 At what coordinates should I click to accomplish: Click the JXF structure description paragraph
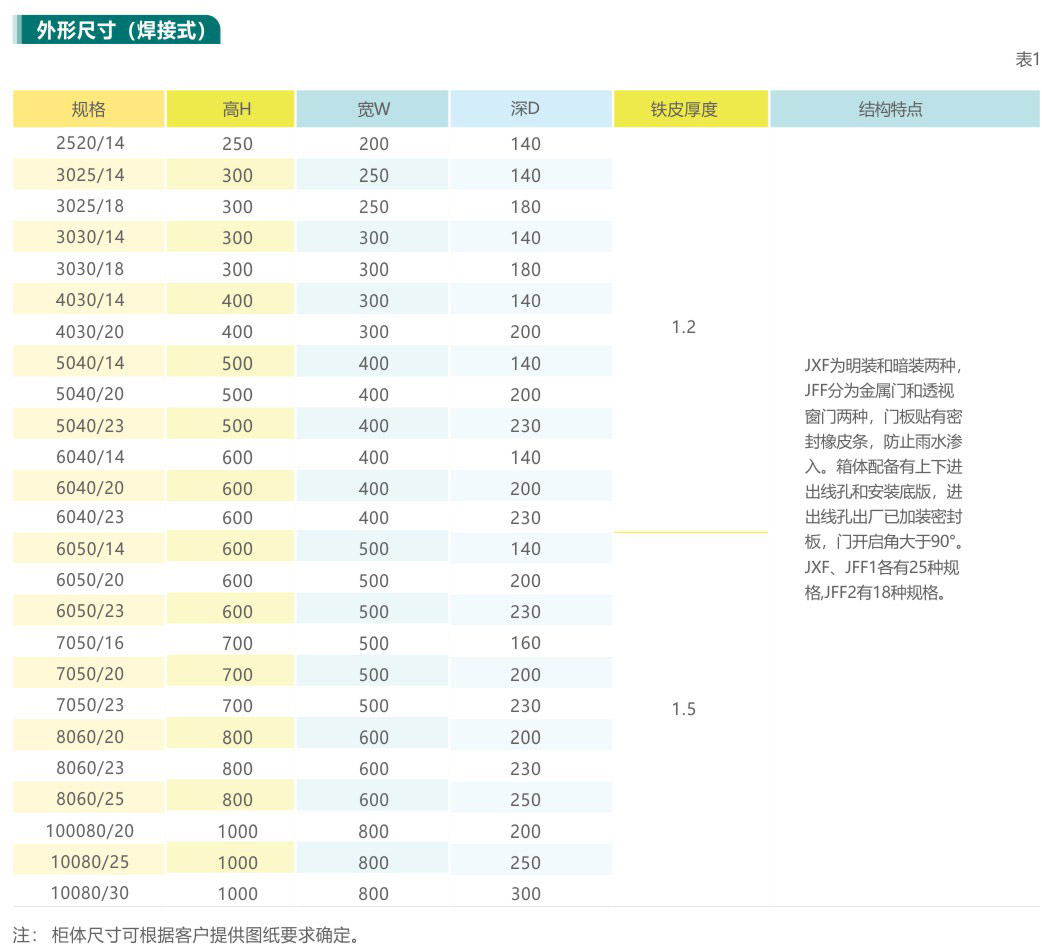coord(884,479)
